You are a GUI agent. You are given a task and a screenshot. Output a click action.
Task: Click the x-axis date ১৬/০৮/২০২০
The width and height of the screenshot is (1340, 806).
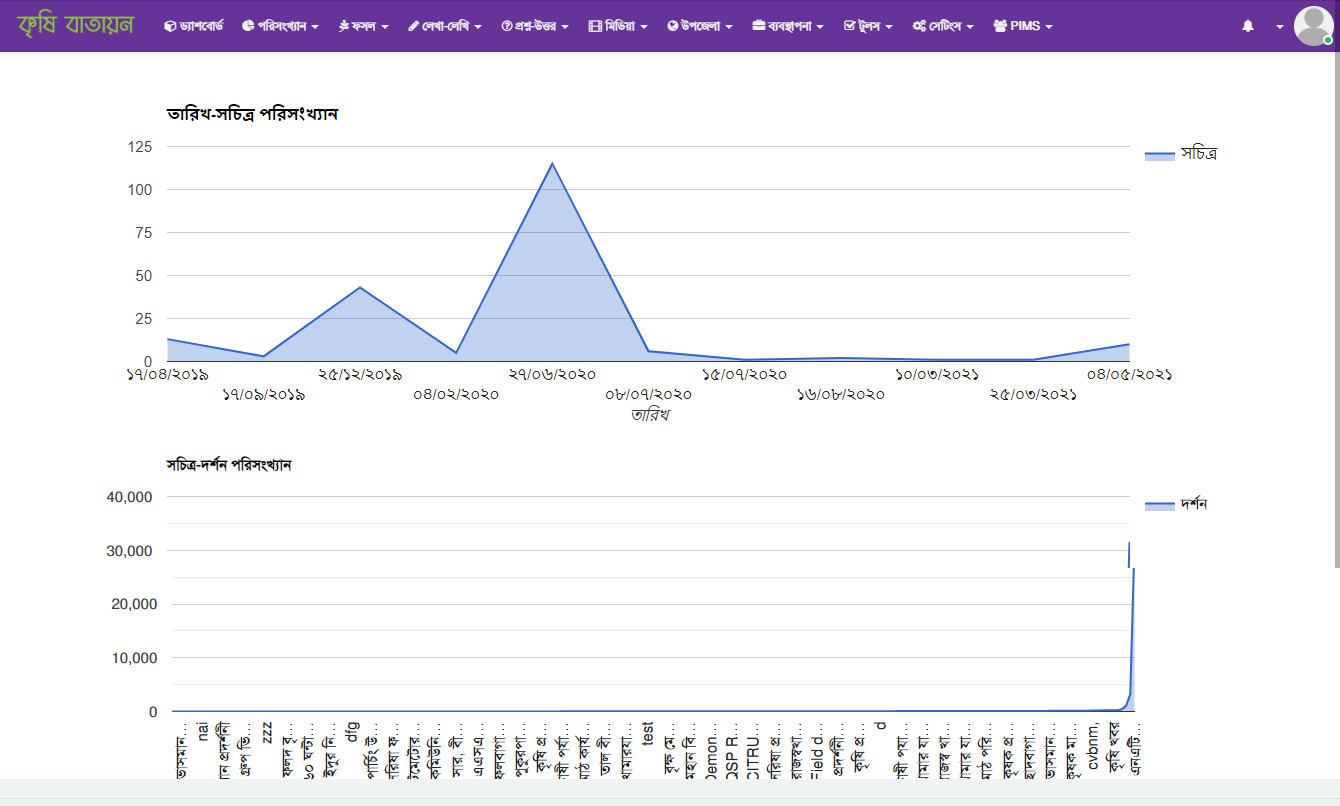pyautogui.click(x=841, y=395)
